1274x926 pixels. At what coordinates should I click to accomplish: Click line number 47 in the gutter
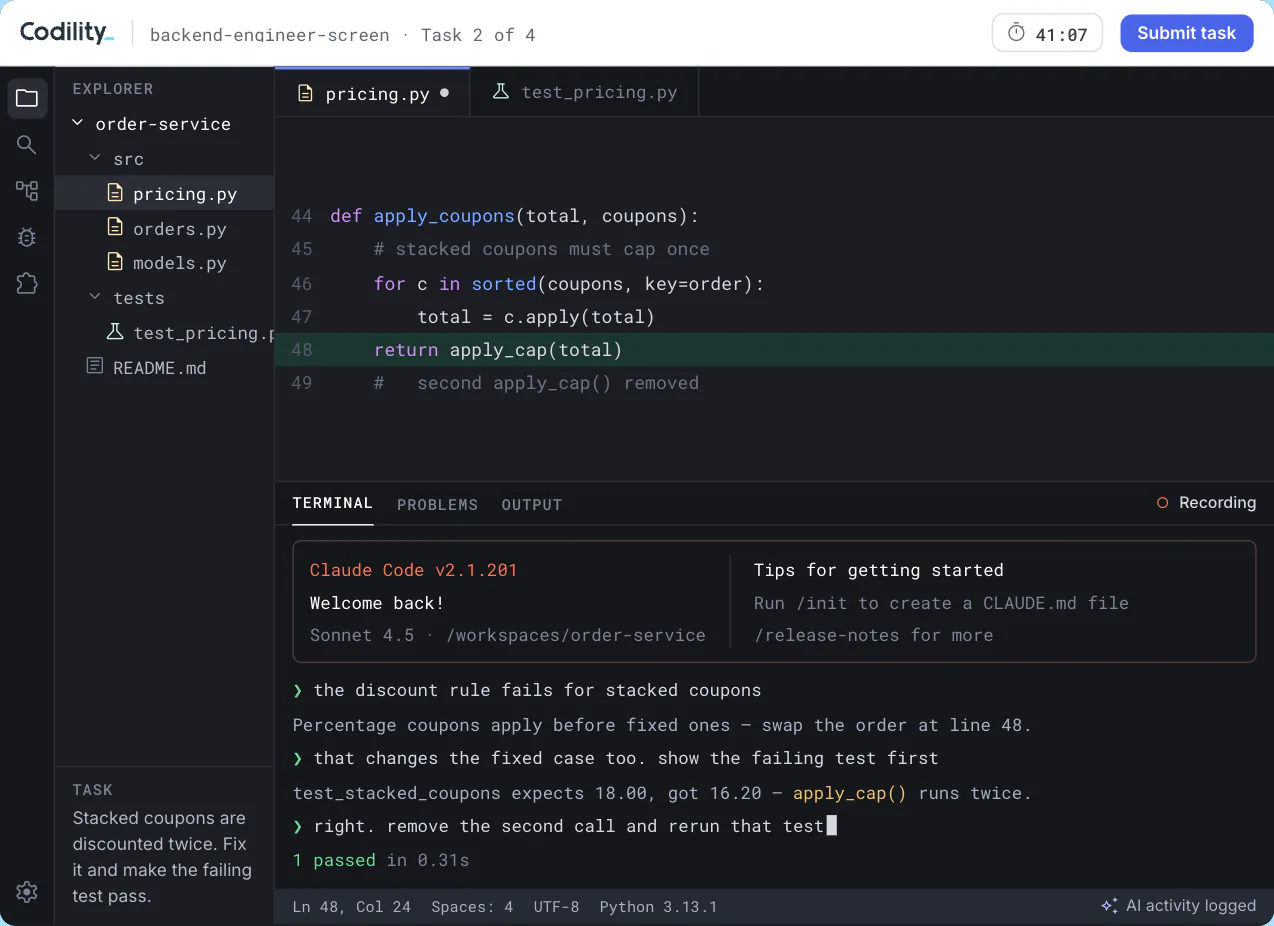point(301,317)
